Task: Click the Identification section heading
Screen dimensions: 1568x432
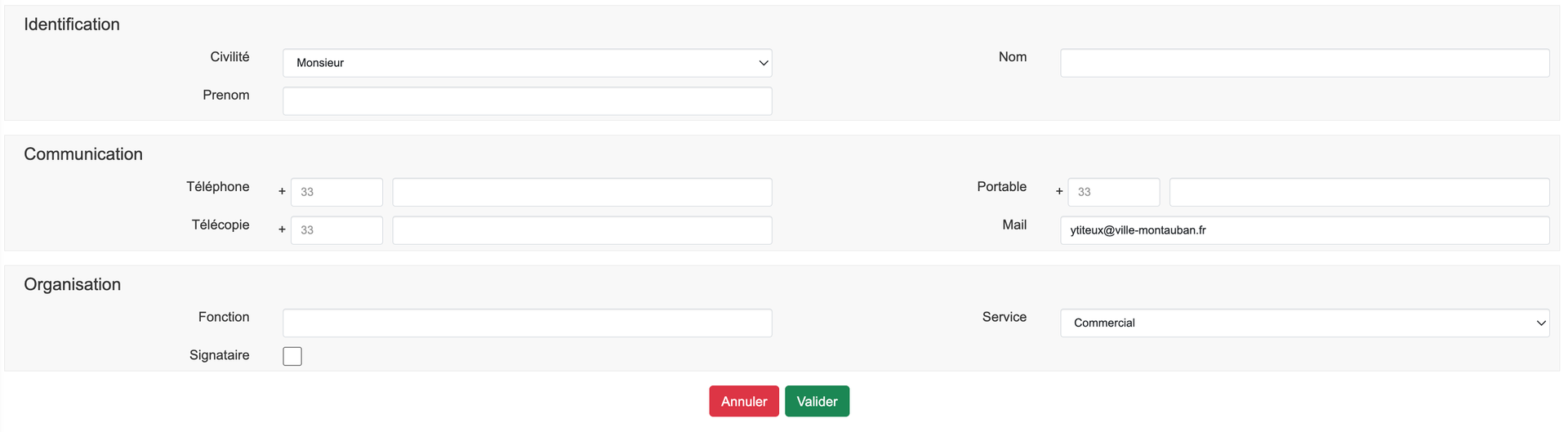Action: pos(72,24)
